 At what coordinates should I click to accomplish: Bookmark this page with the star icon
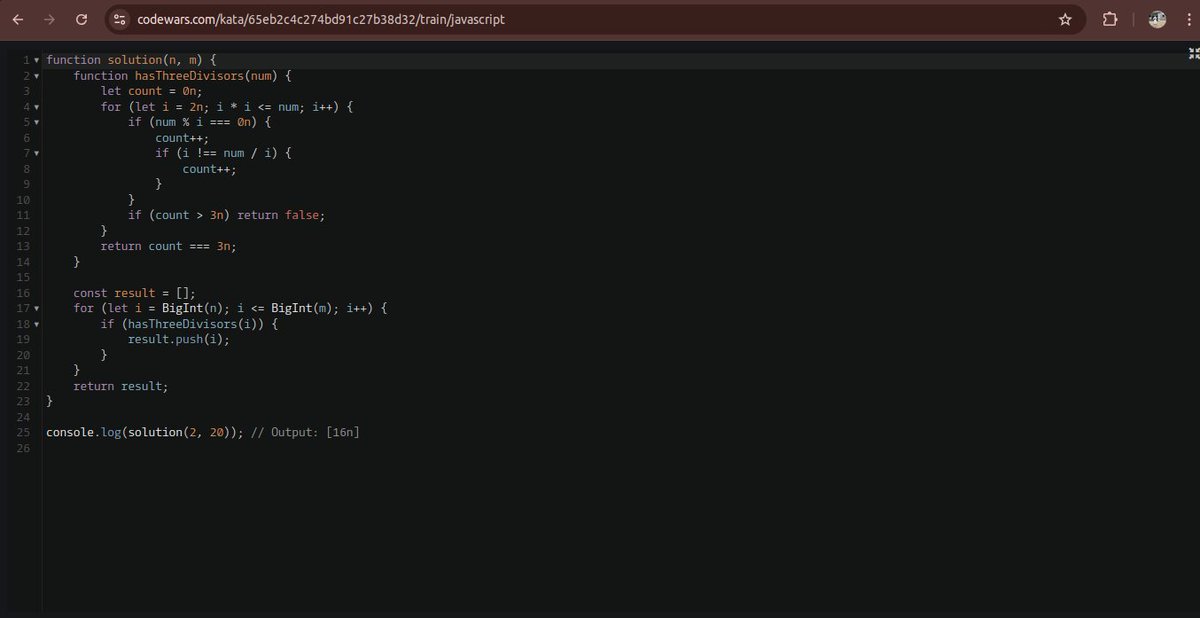pyautogui.click(x=1065, y=19)
